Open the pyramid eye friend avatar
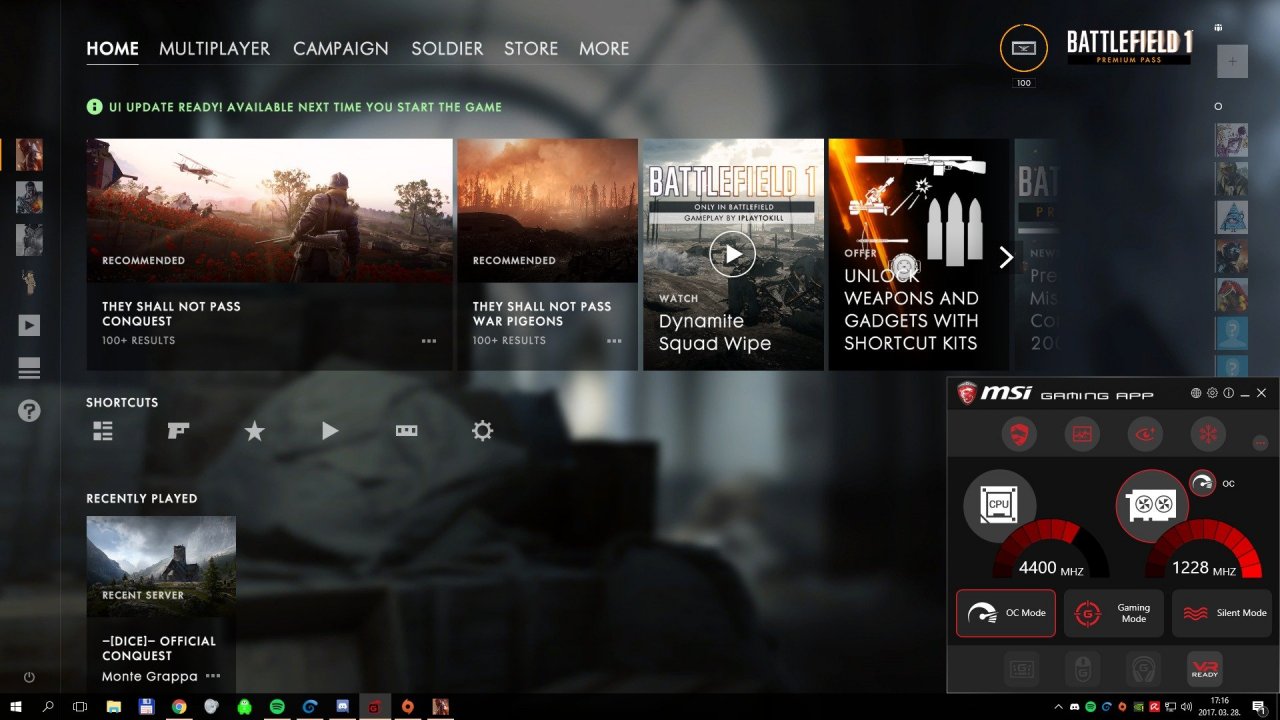The image size is (1280, 720). (1231, 217)
